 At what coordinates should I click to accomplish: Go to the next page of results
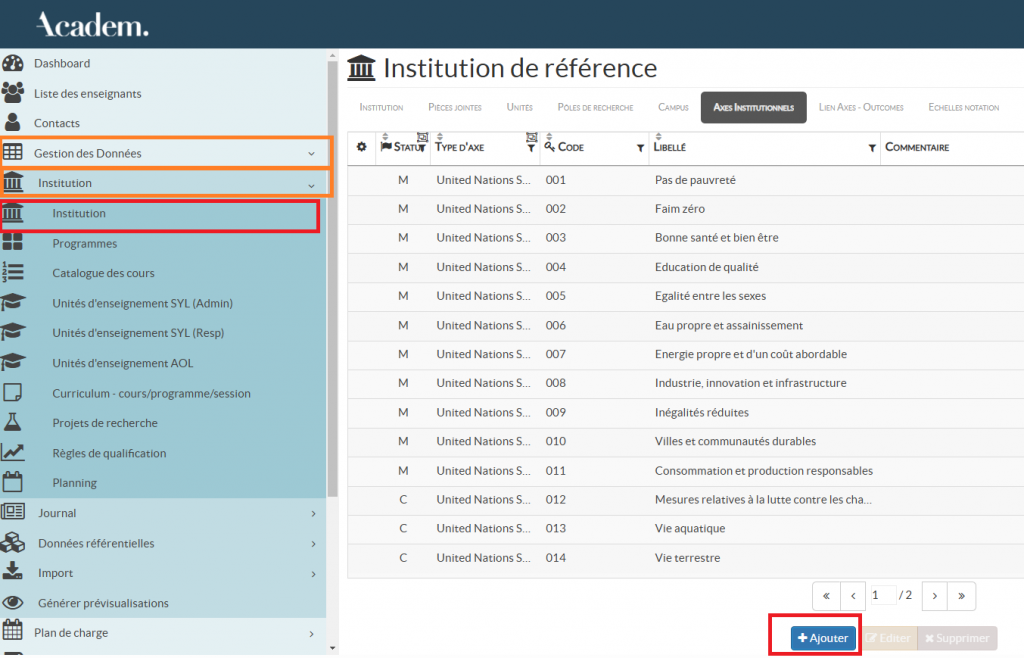(934, 595)
